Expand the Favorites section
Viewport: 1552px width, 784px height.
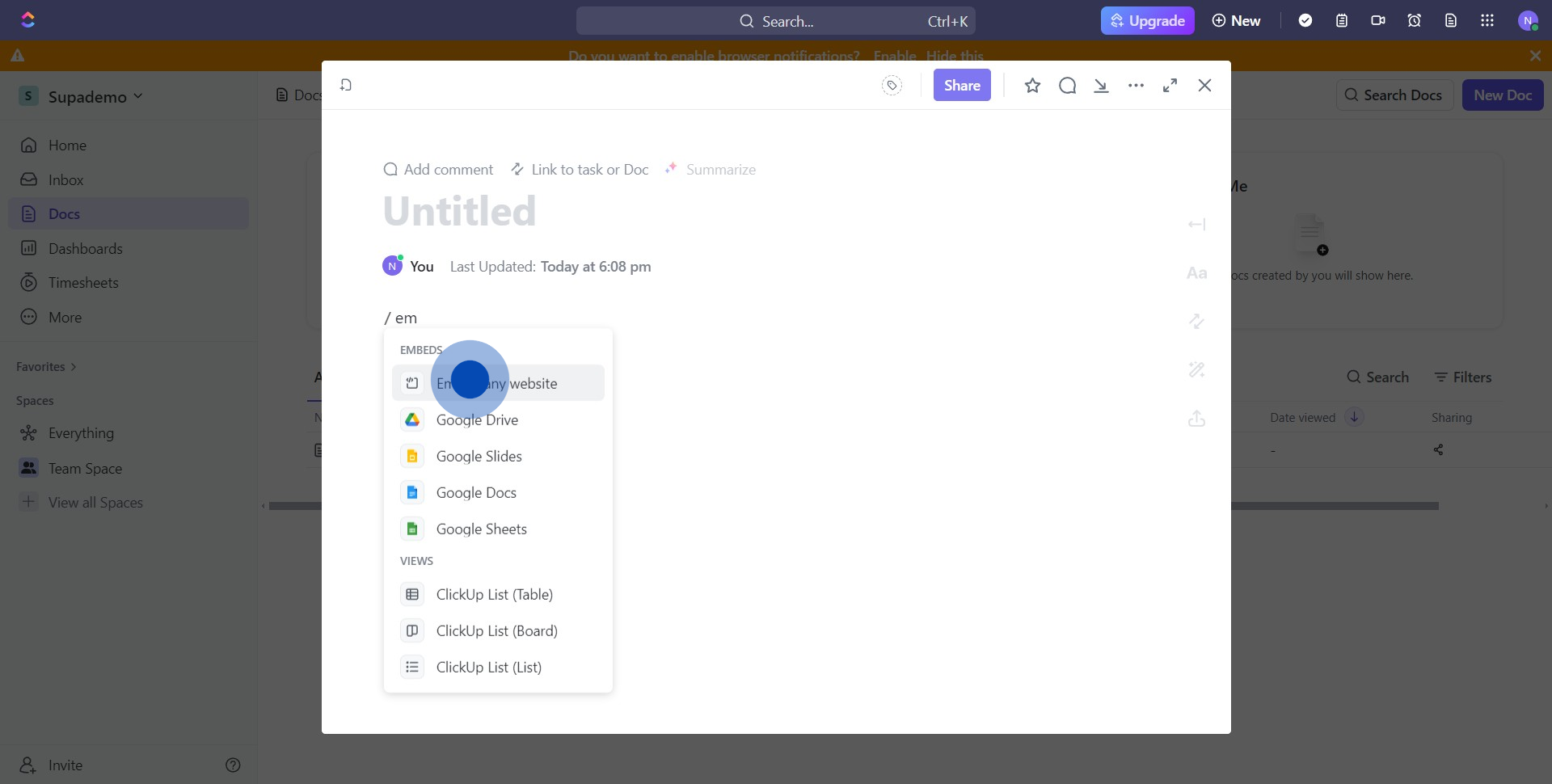coord(46,366)
